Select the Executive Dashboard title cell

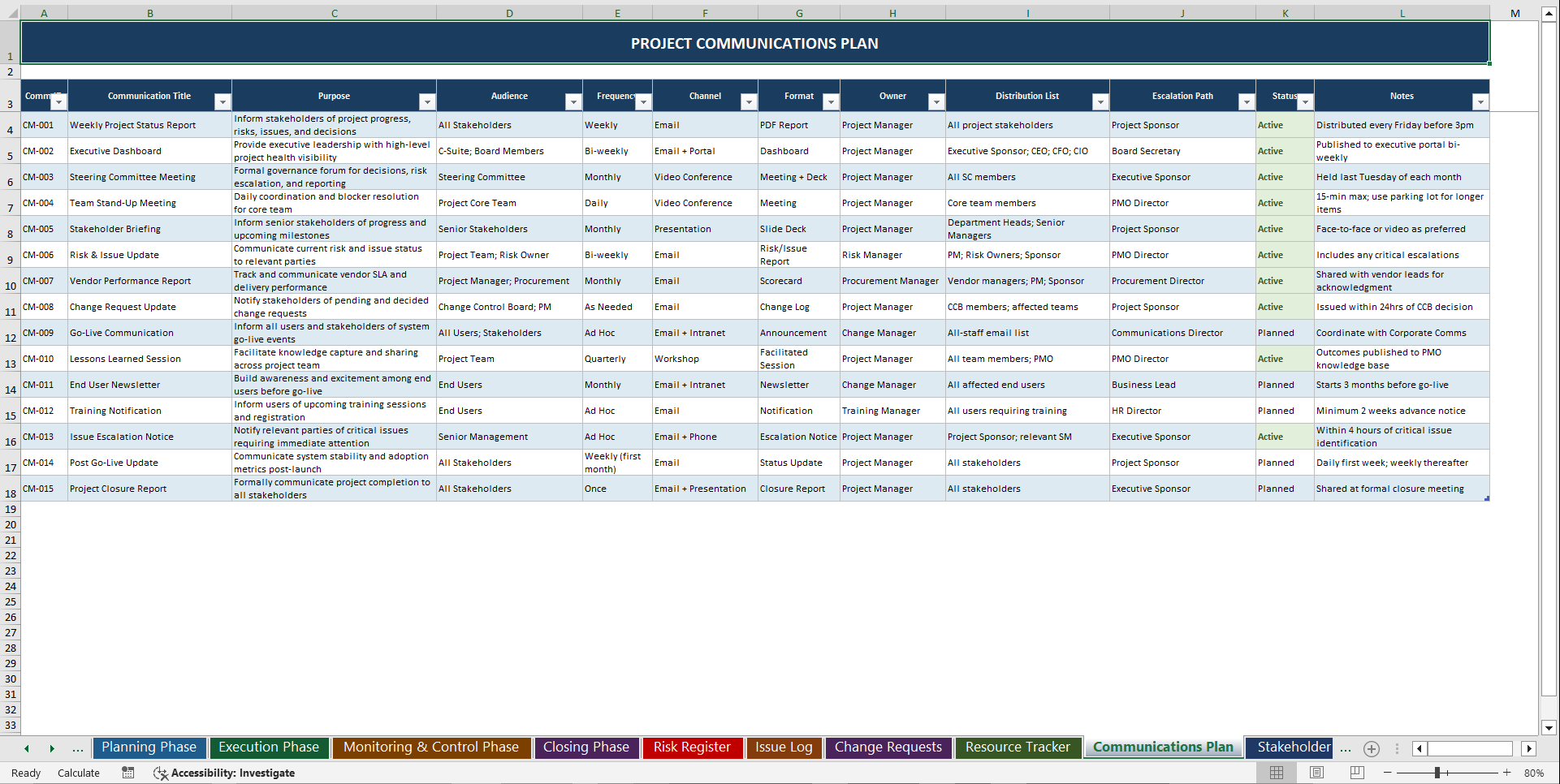point(149,151)
